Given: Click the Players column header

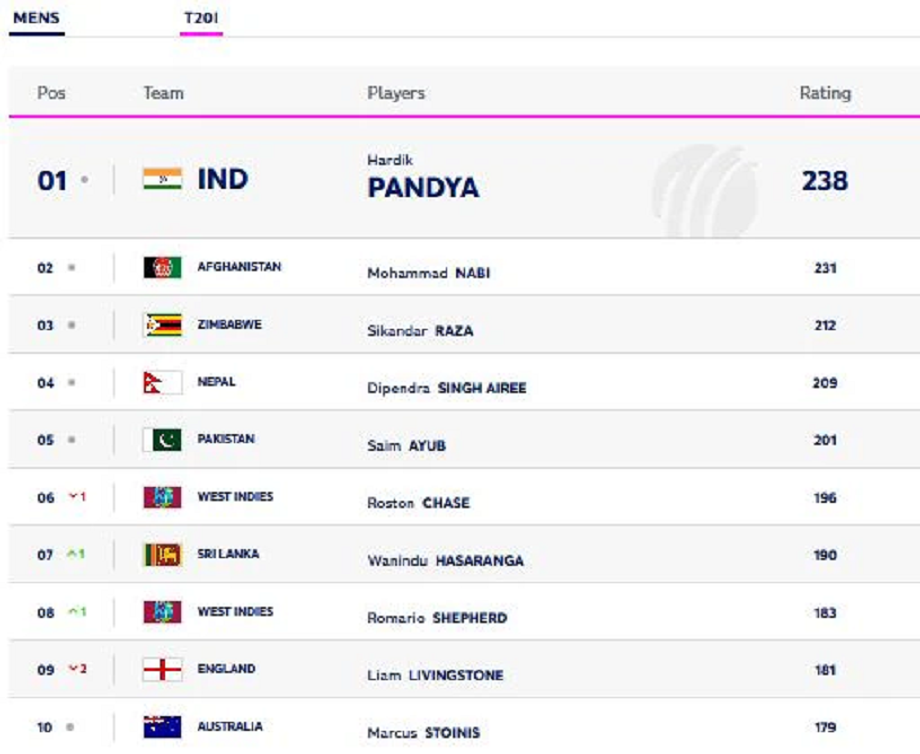Looking at the screenshot, I should click(x=396, y=93).
